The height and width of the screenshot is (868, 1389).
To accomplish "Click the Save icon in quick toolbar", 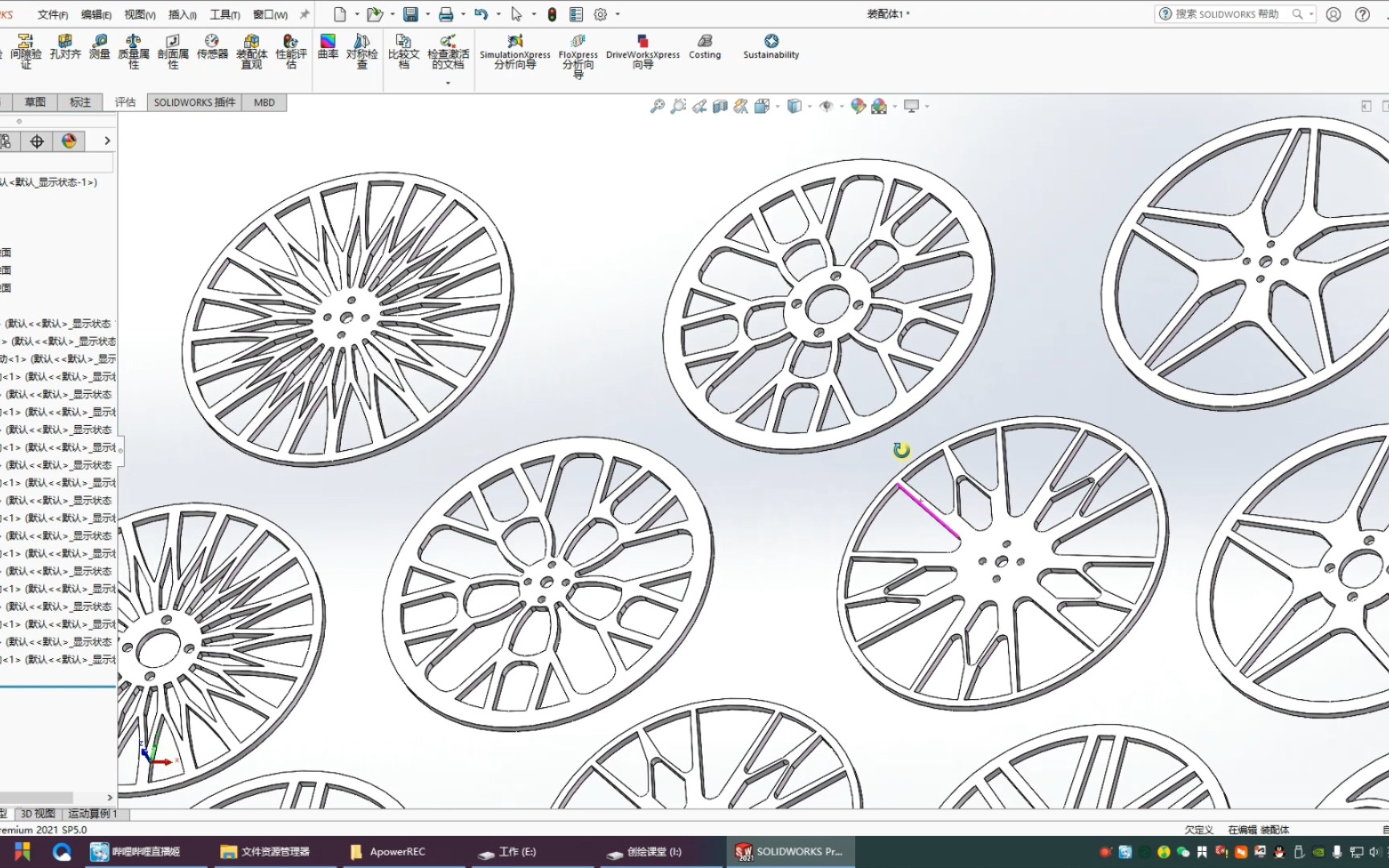I will click(x=411, y=14).
